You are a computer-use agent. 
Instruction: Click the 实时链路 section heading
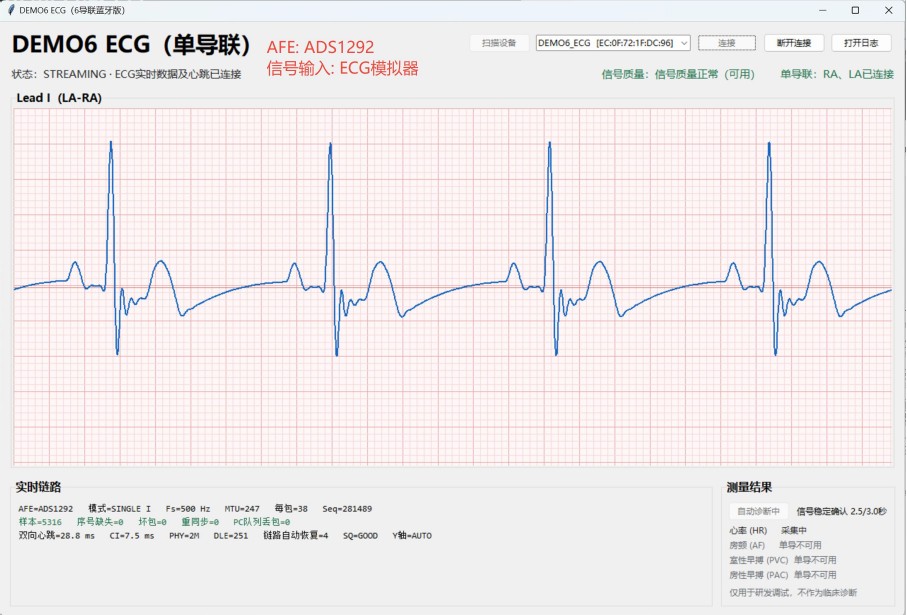click(38, 487)
